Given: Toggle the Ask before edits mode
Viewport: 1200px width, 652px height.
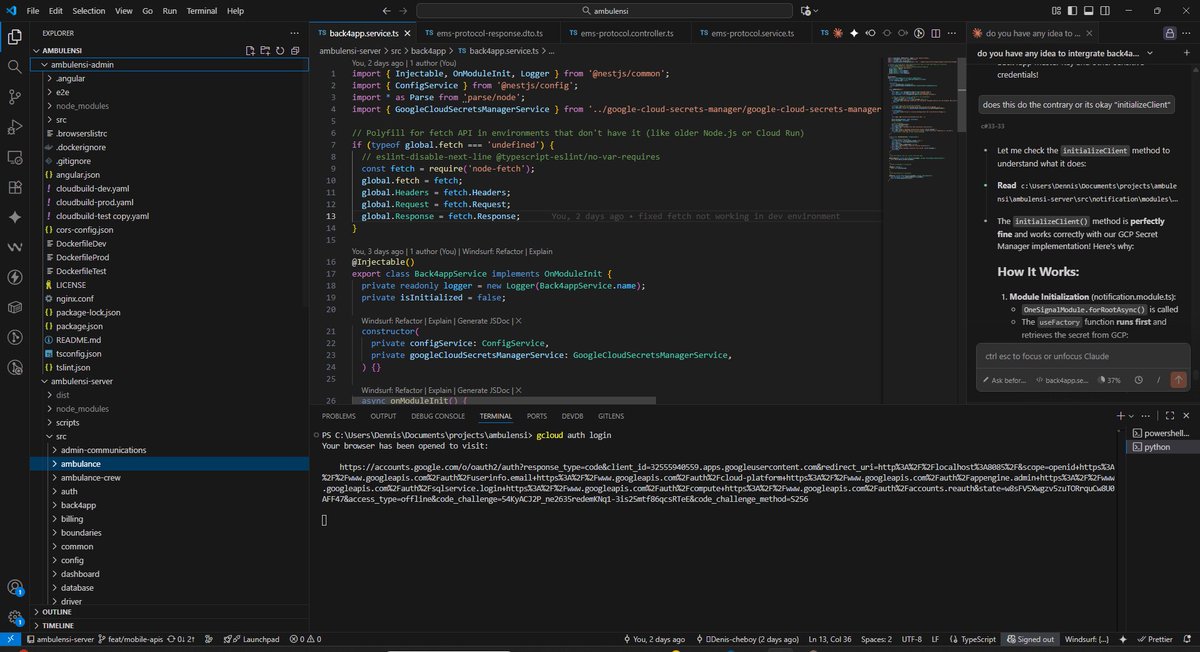Looking at the screenshot, I should coord(1003,380).
